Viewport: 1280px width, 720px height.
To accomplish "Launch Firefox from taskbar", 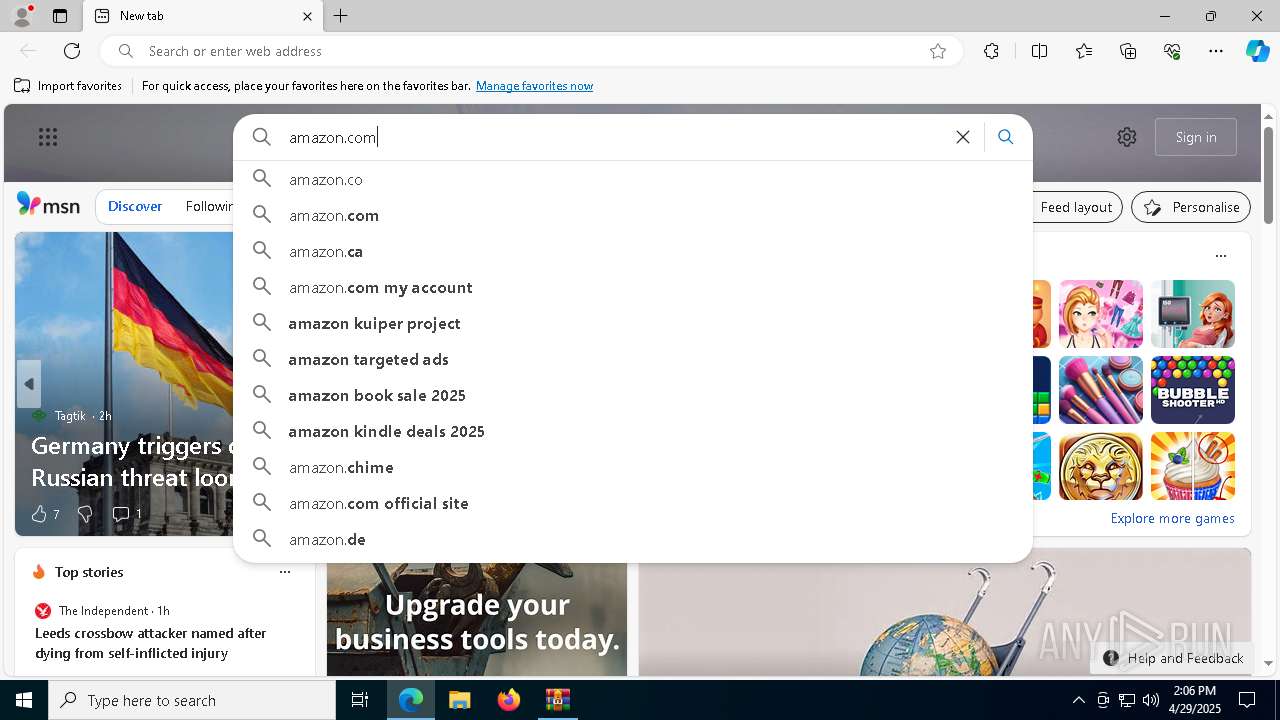I will pos(509,700).
